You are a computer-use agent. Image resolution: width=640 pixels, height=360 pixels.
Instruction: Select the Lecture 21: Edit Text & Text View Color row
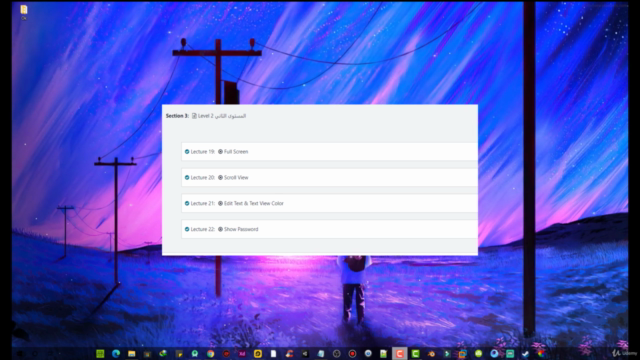pyautogui.click(x=329, y=203)
